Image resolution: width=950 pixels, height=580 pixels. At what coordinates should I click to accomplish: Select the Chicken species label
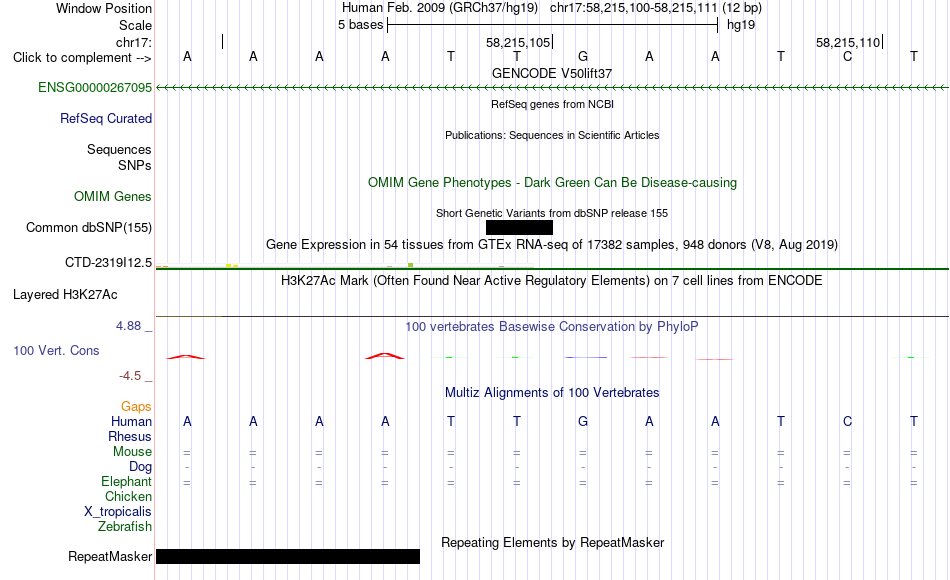[128, 497]
